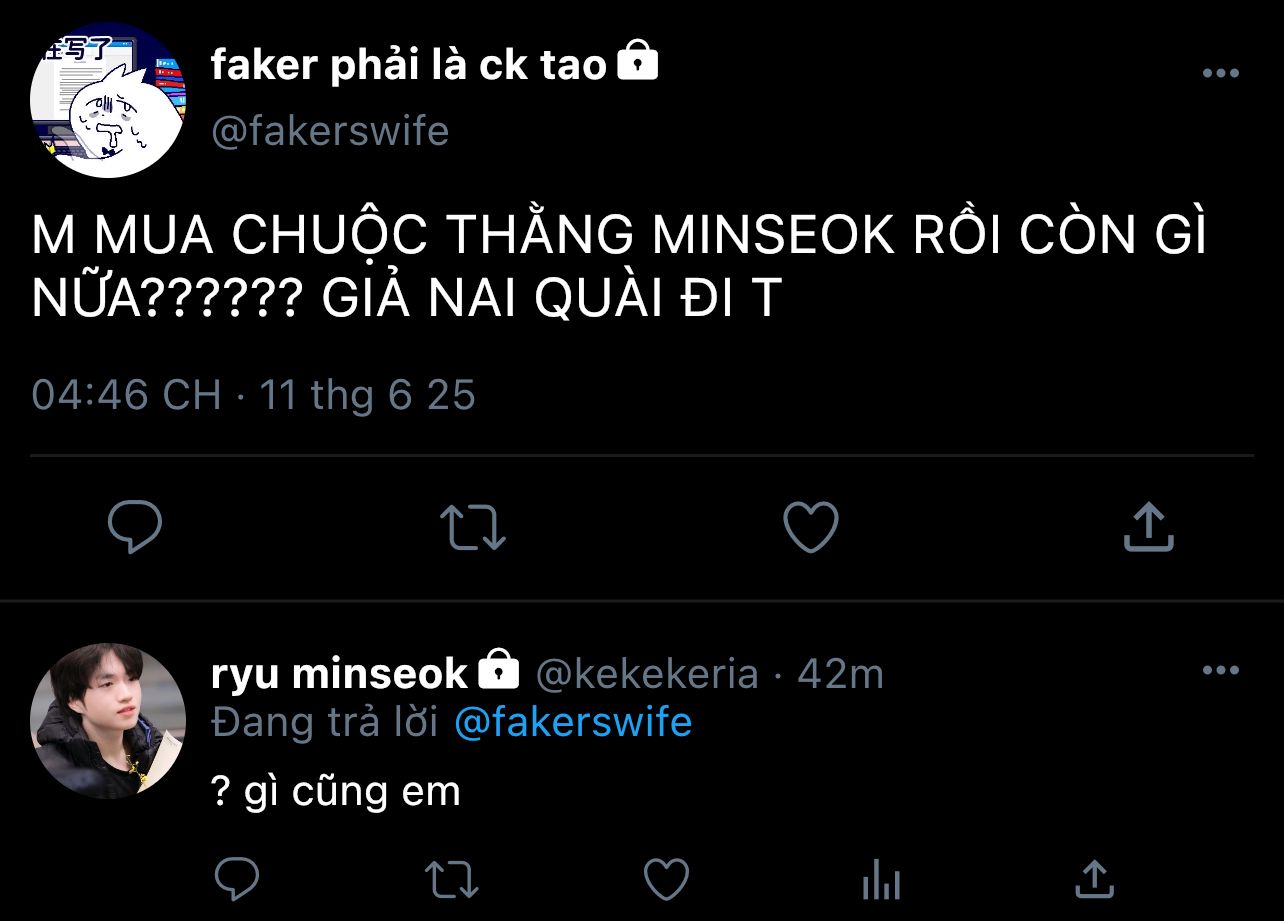Viewport: 1284px width, 921px height.
Task: Retweet ryu minseok's reply
Action: pyautogui.click(x=452, y=879)
